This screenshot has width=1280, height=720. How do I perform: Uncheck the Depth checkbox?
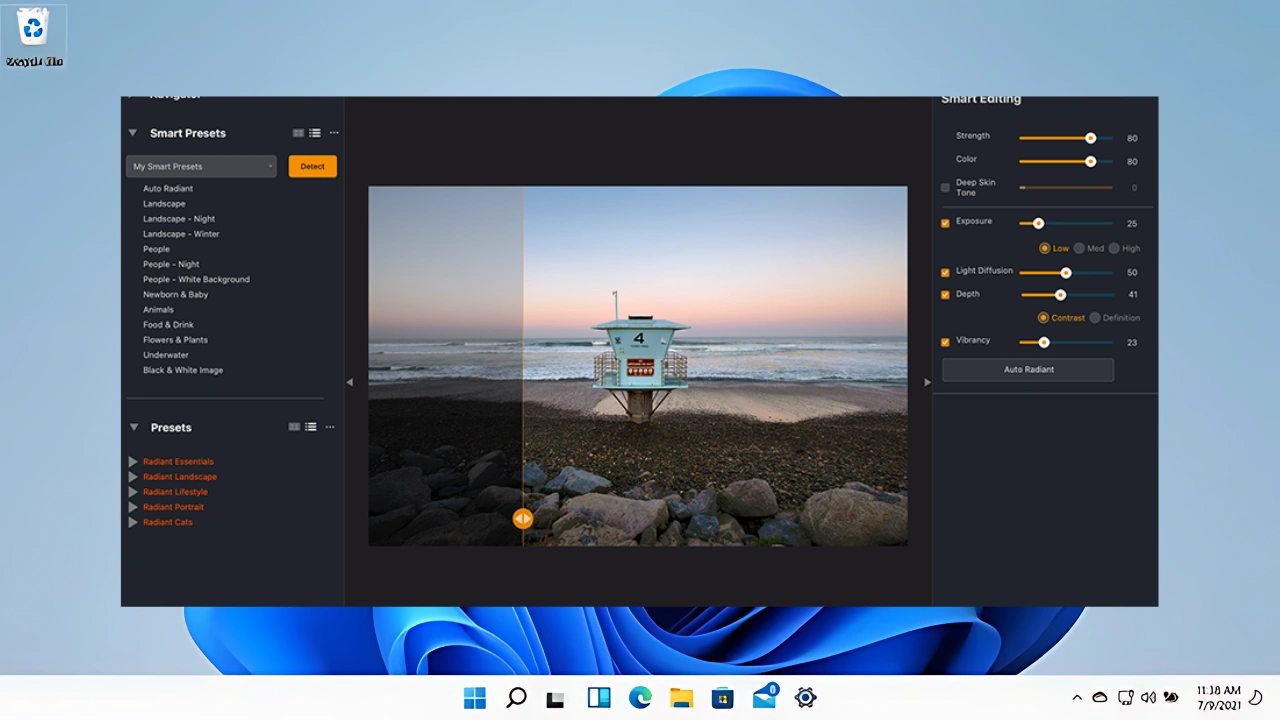click(945, 295)
